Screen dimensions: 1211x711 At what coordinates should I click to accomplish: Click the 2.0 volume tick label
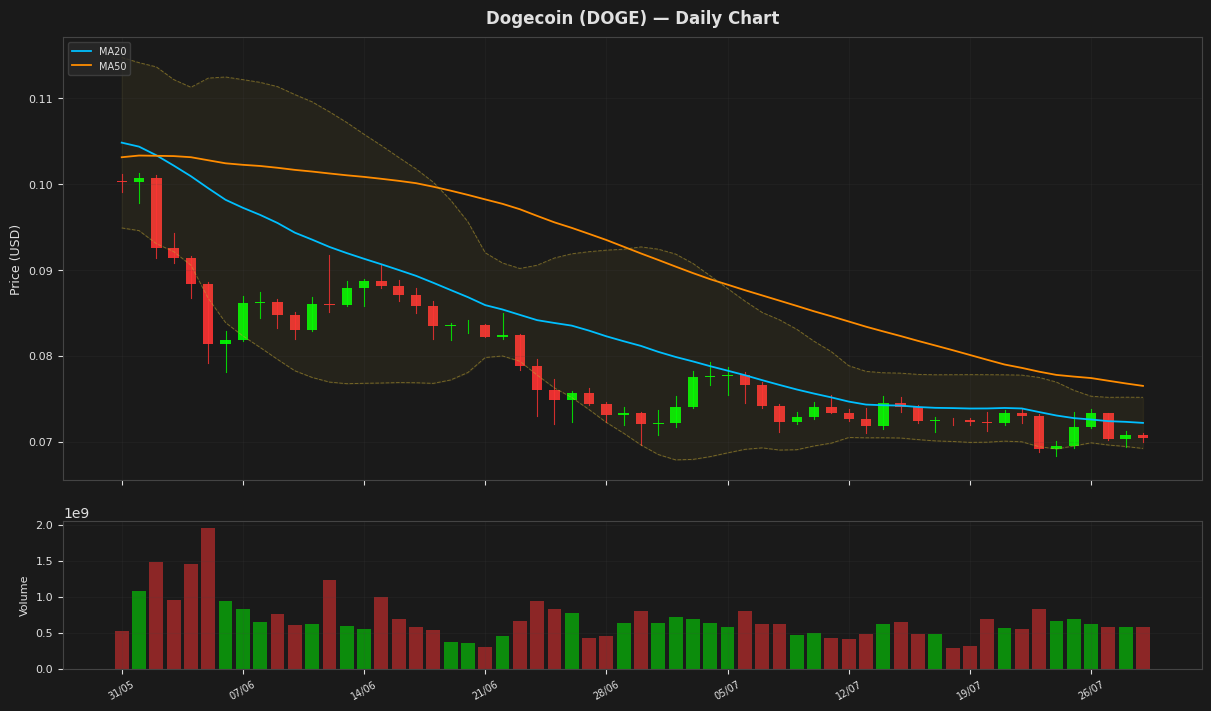[45, 526]
